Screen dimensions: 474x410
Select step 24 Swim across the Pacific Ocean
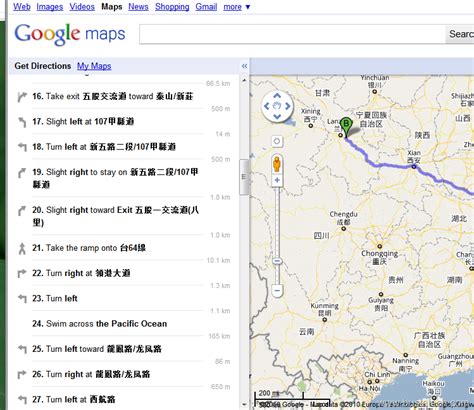click(x=100, y=324)
